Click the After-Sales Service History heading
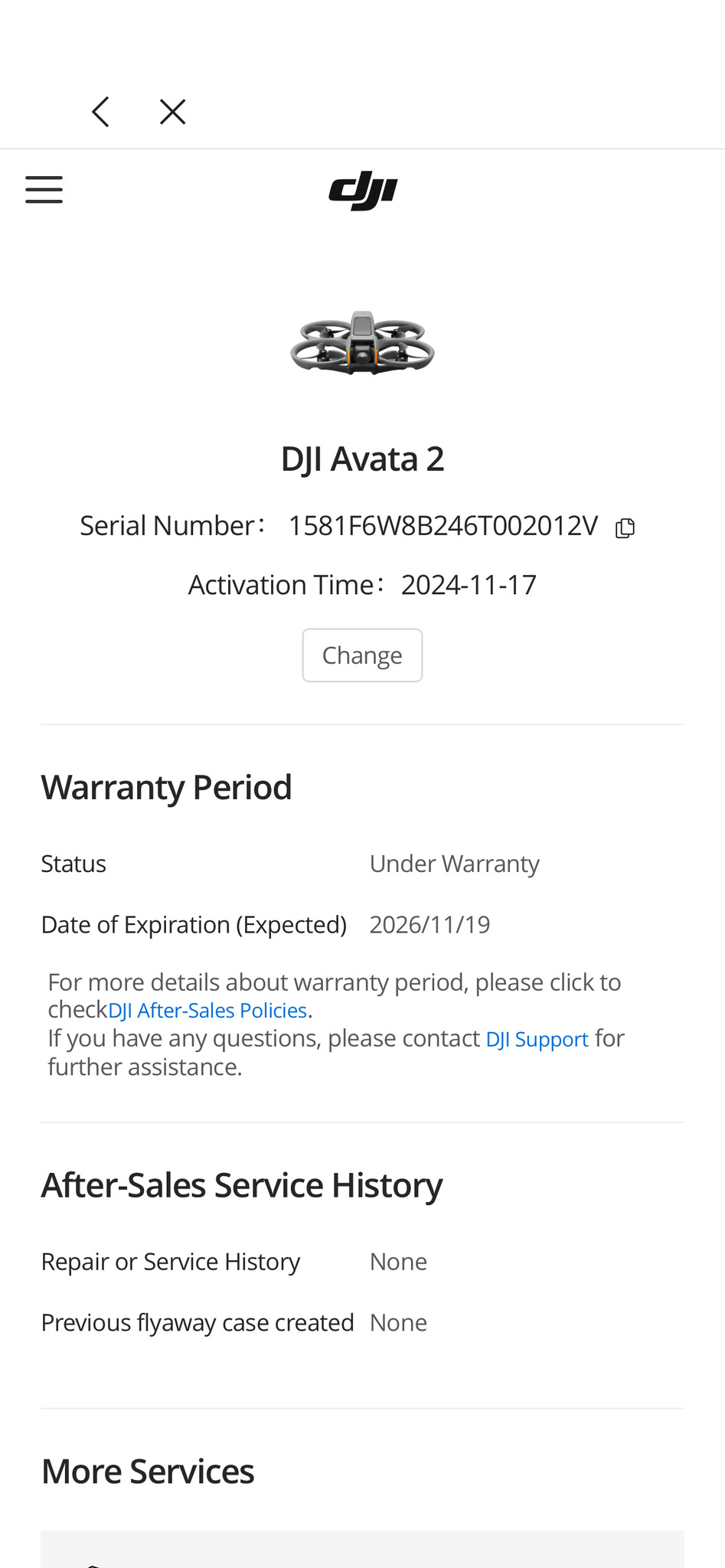The height and width of the screenshot is (1568, 725). 242,1185
